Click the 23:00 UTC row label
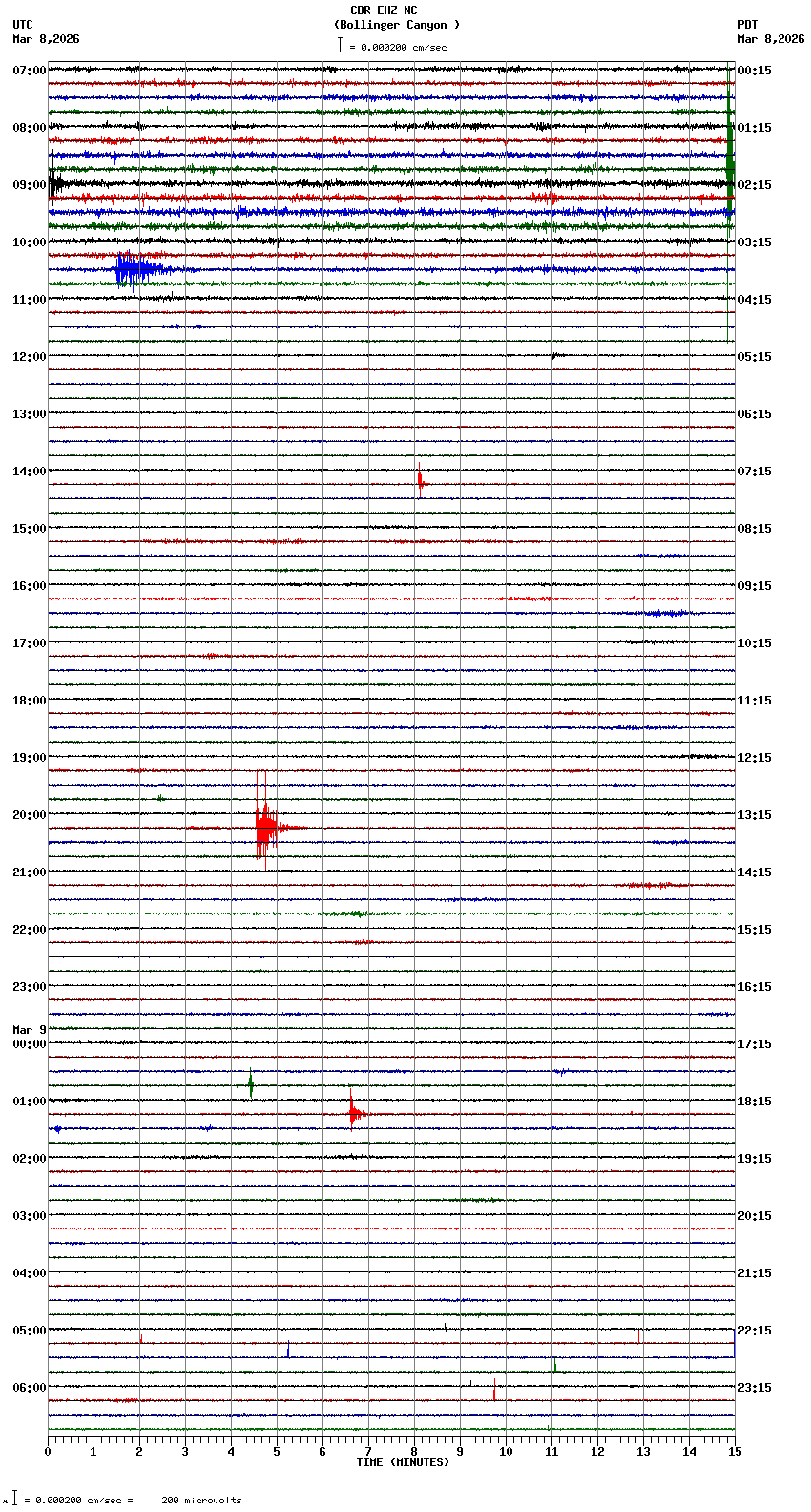 [30, 987]
